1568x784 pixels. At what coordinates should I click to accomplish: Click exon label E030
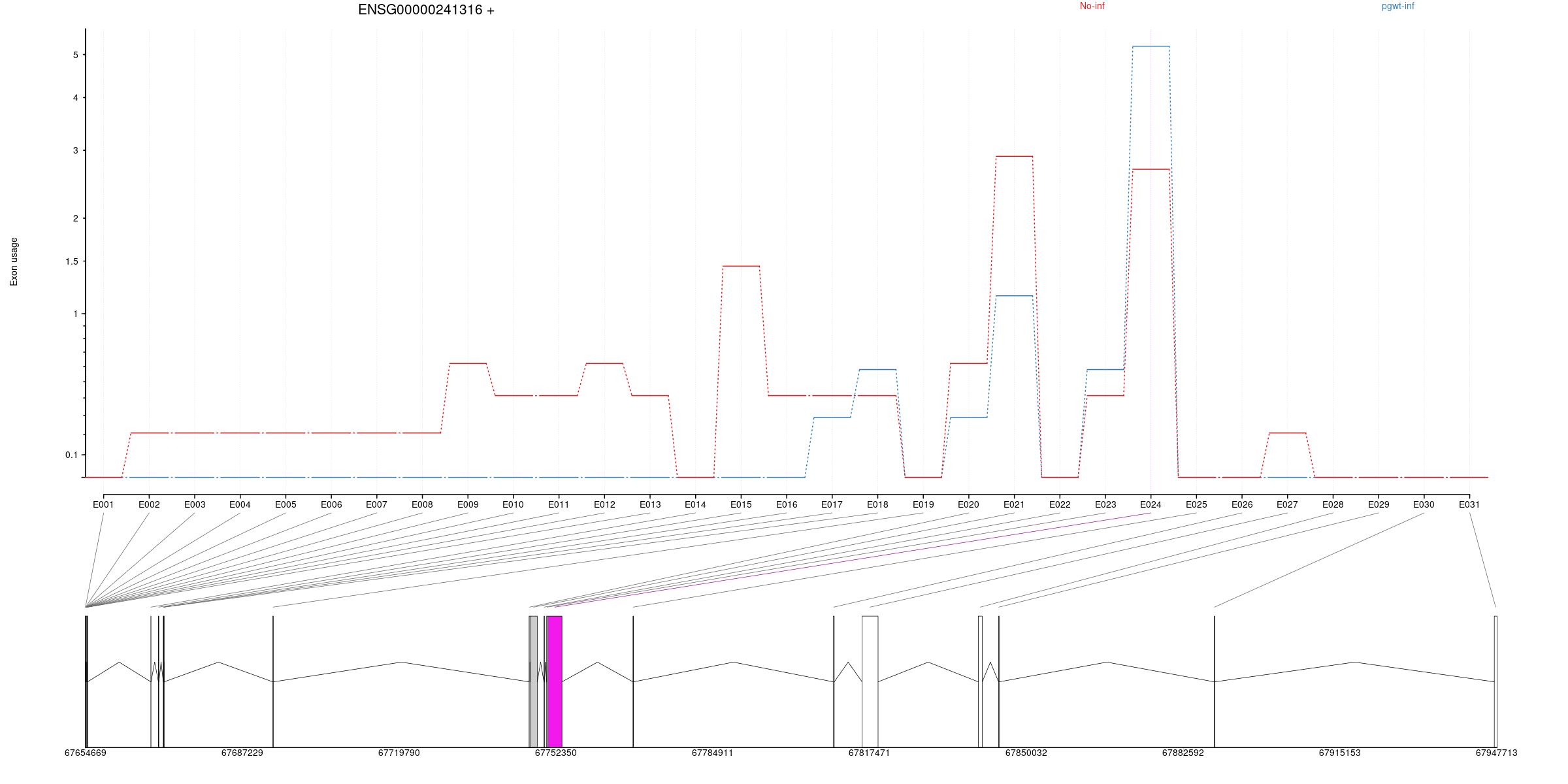(1424, 504)
